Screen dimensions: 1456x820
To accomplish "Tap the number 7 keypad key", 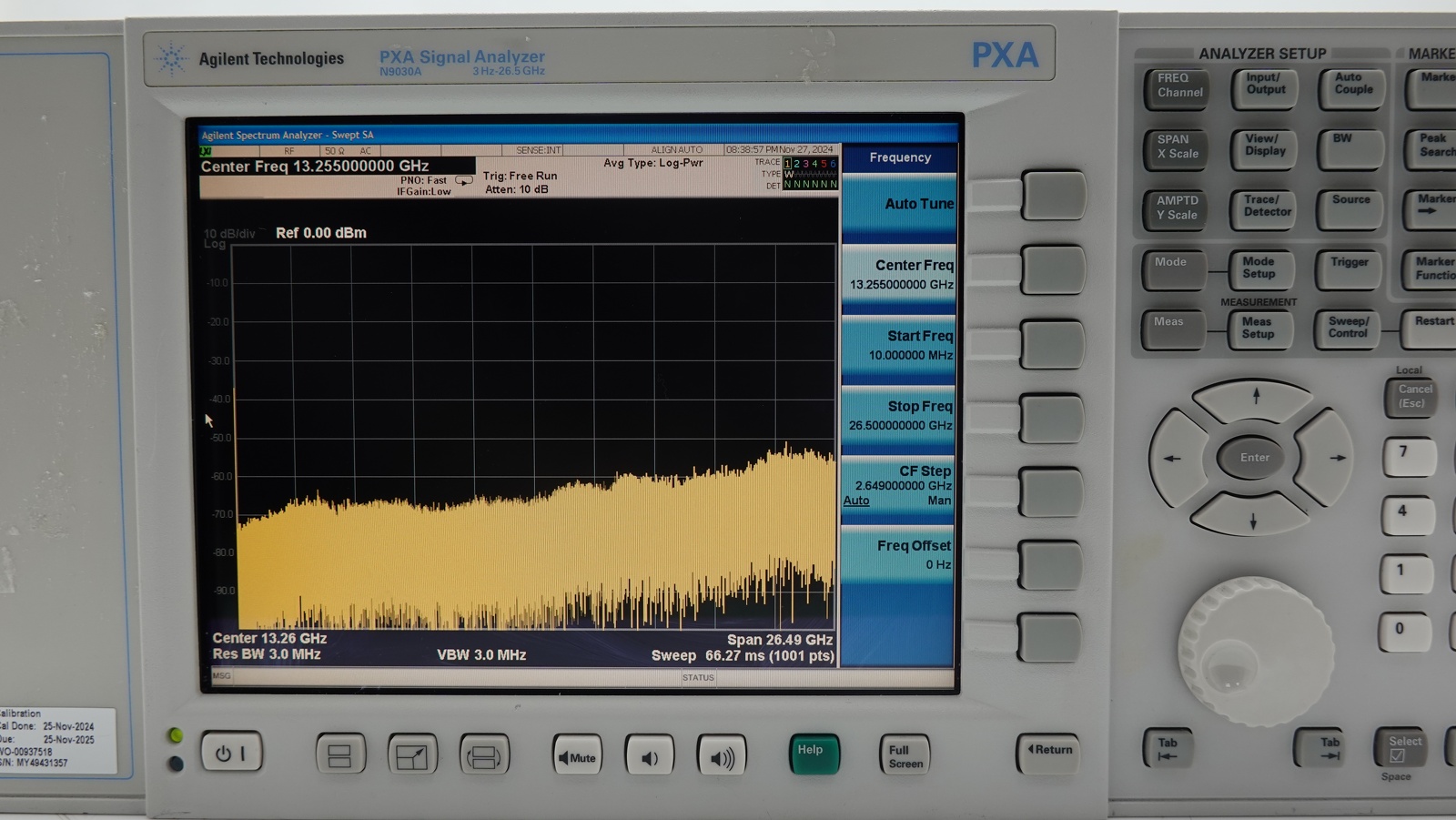I will tap(1408, 457).
